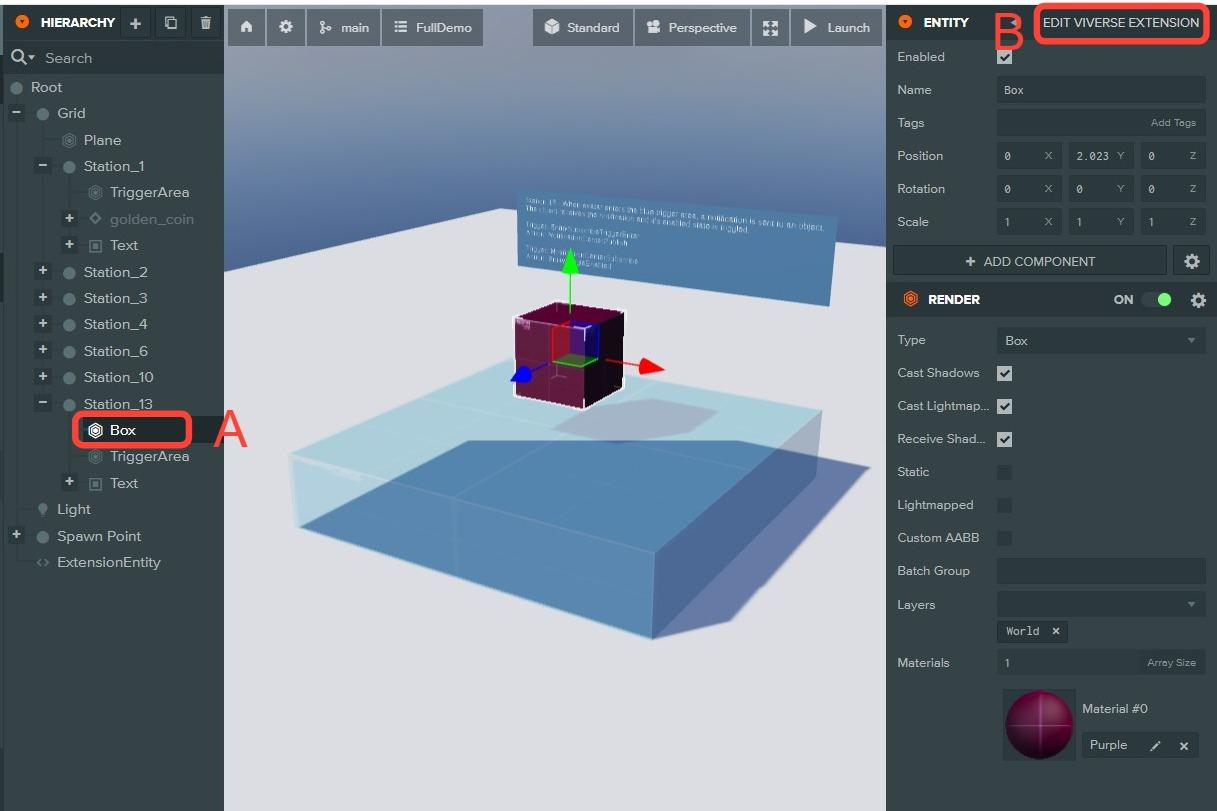The height and width of the screenshot is (811, 1217).
Task: Remove Purple material with the X icon
Action: [1183, 746]
